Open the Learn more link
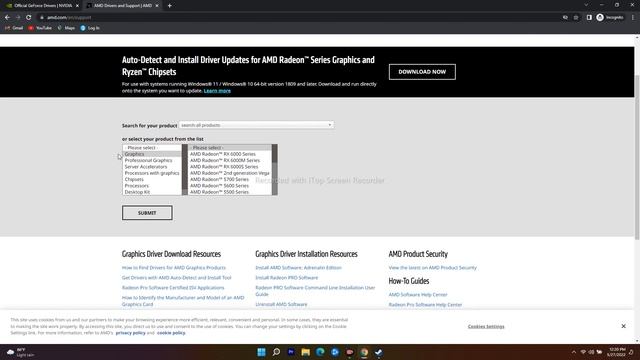This screenshot has height=360, width=640. pos(217,91)
